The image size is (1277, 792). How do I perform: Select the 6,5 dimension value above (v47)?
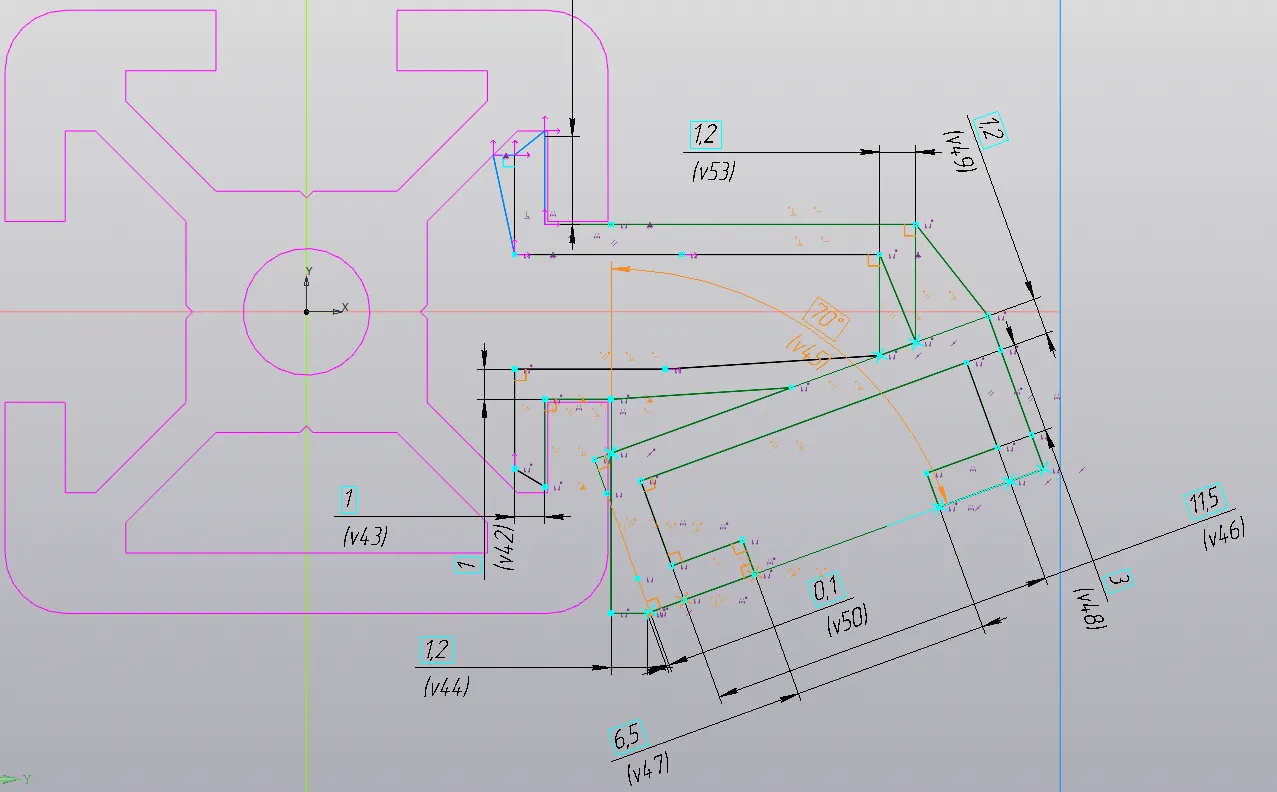tap(627, 739)
